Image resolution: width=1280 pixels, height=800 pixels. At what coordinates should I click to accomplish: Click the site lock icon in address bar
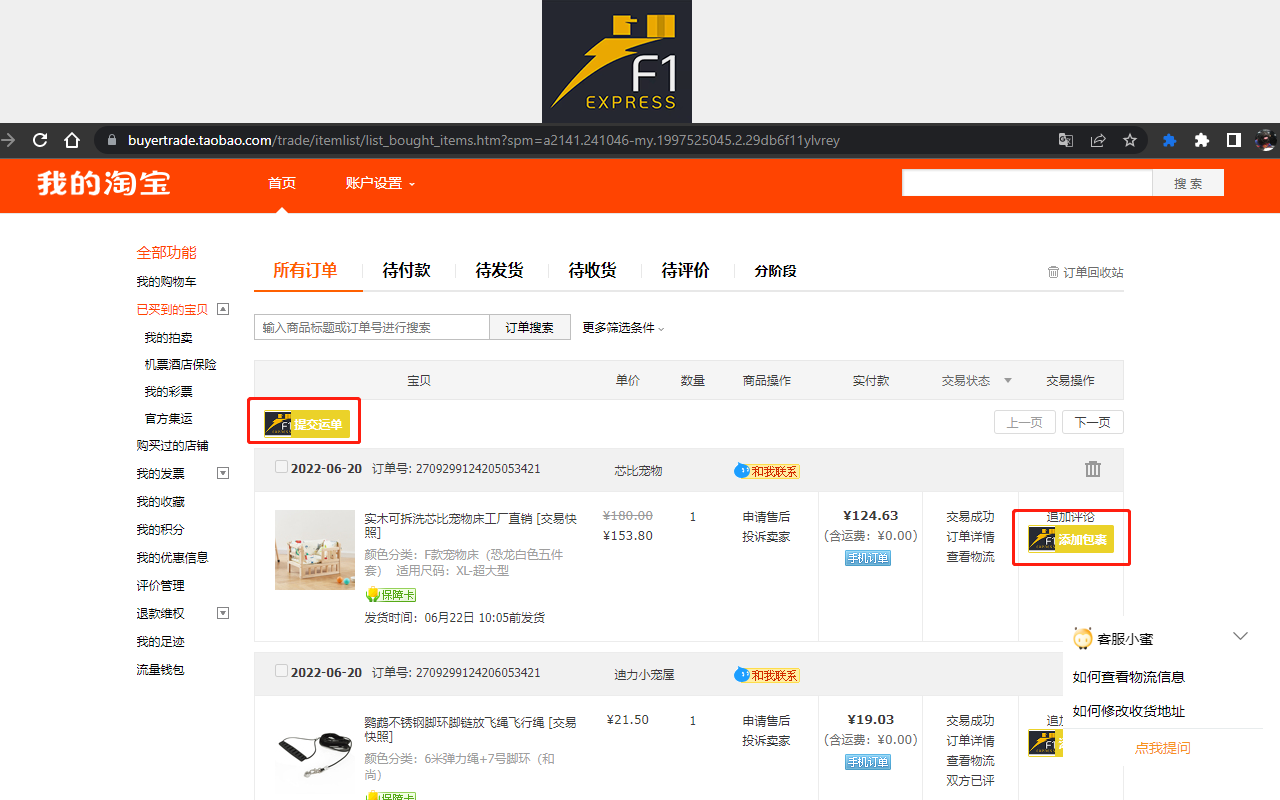112,140
